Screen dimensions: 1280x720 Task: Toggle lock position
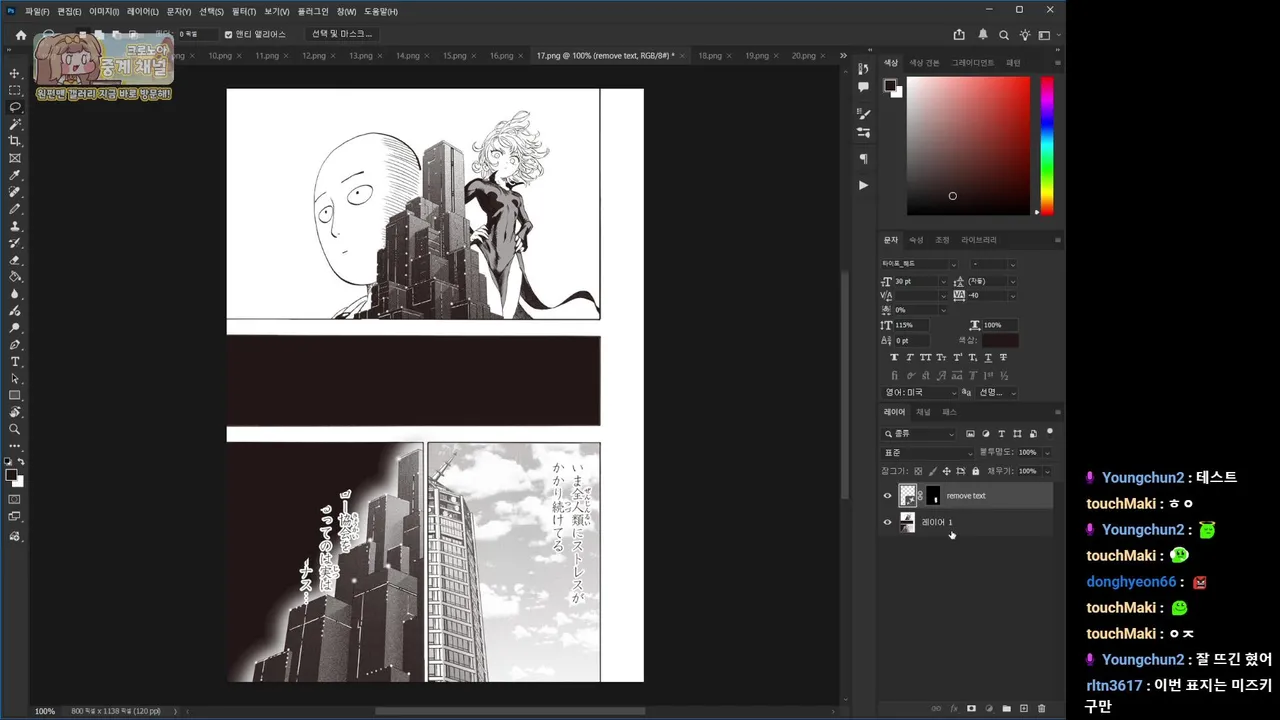click(947, 471)
